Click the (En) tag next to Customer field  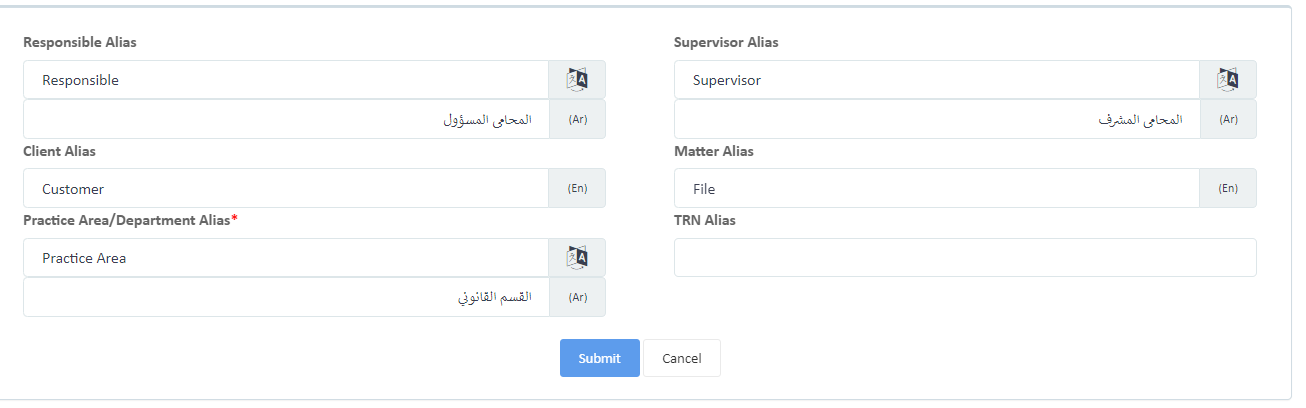[x=577, y=188]
